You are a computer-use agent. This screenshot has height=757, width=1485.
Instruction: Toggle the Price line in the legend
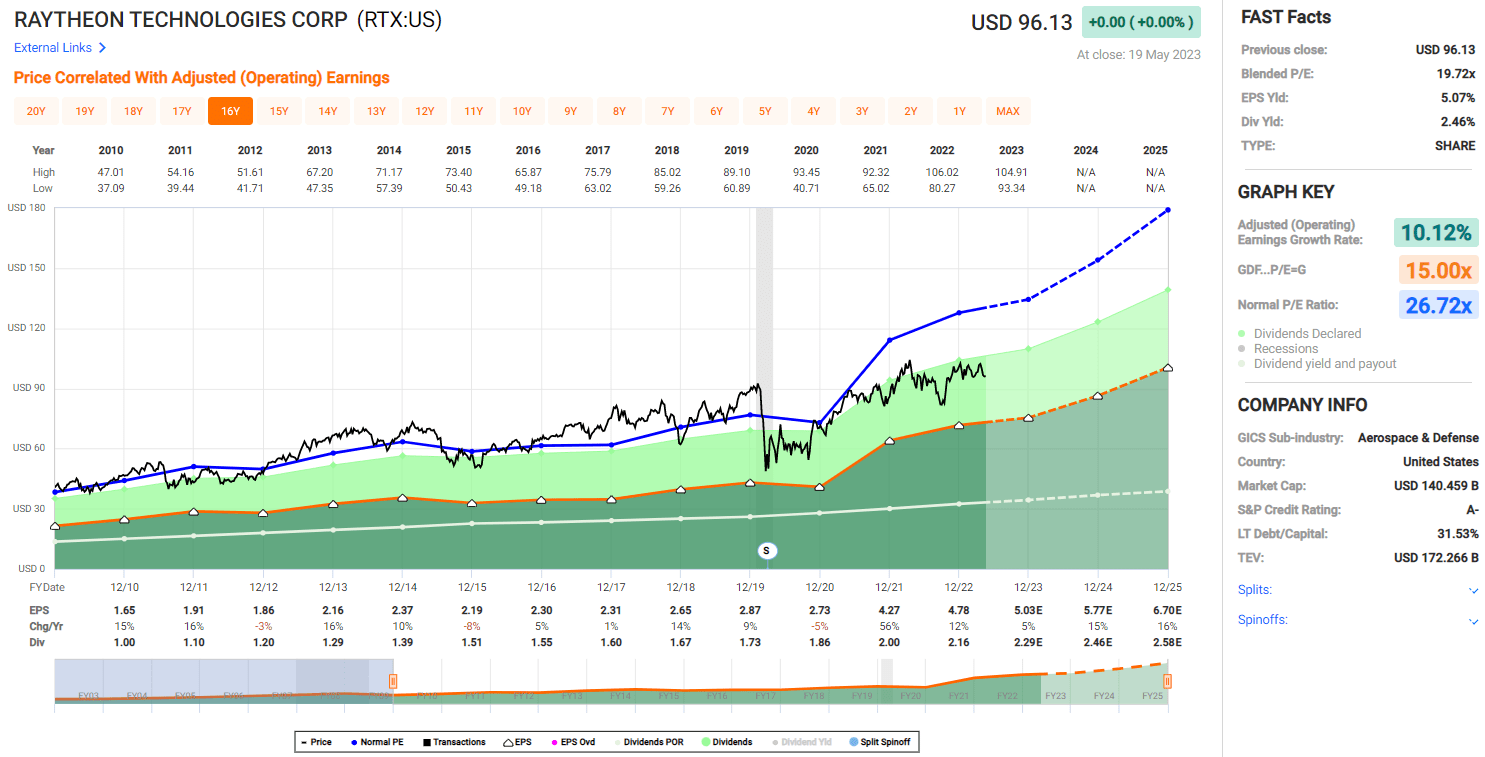click(301, 741)
